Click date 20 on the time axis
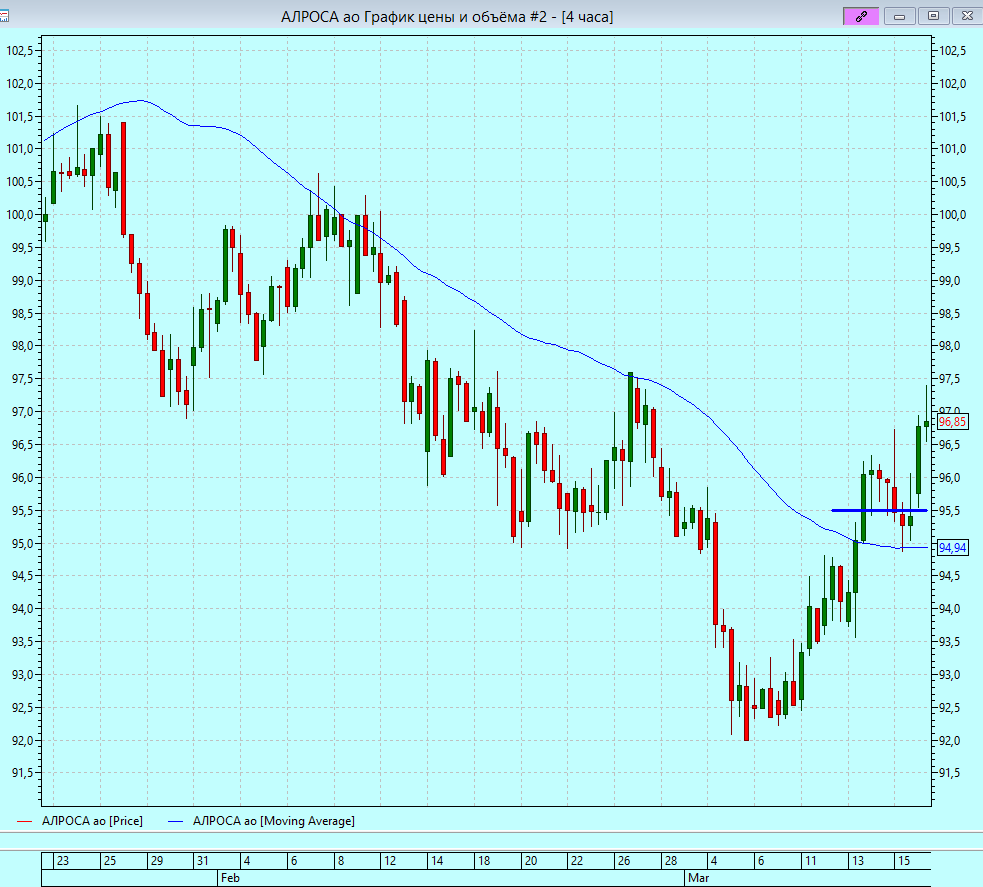983x887 pixels. [531, 861]
